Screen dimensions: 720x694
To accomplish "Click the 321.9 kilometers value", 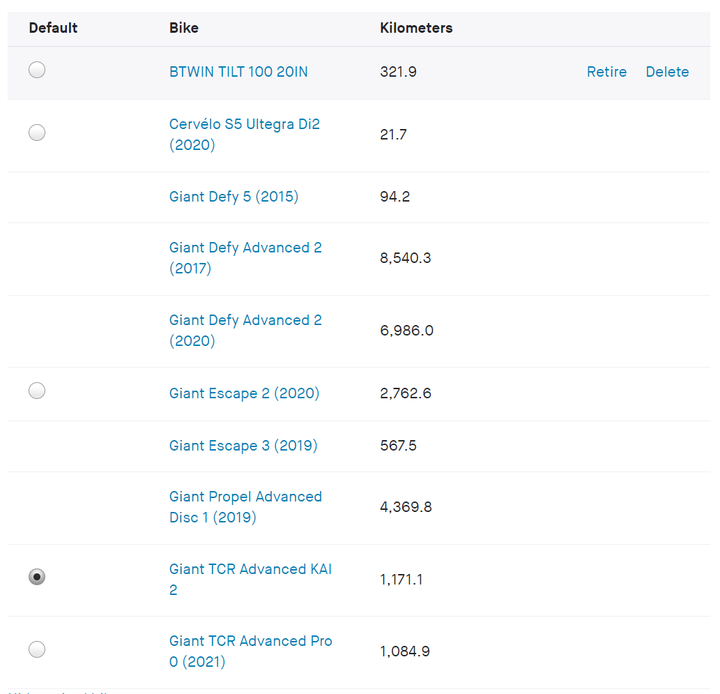I will pos(398,72).
